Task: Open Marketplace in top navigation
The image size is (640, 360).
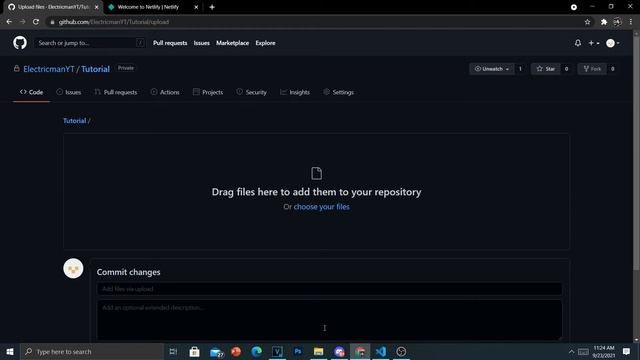Action: 232,43
